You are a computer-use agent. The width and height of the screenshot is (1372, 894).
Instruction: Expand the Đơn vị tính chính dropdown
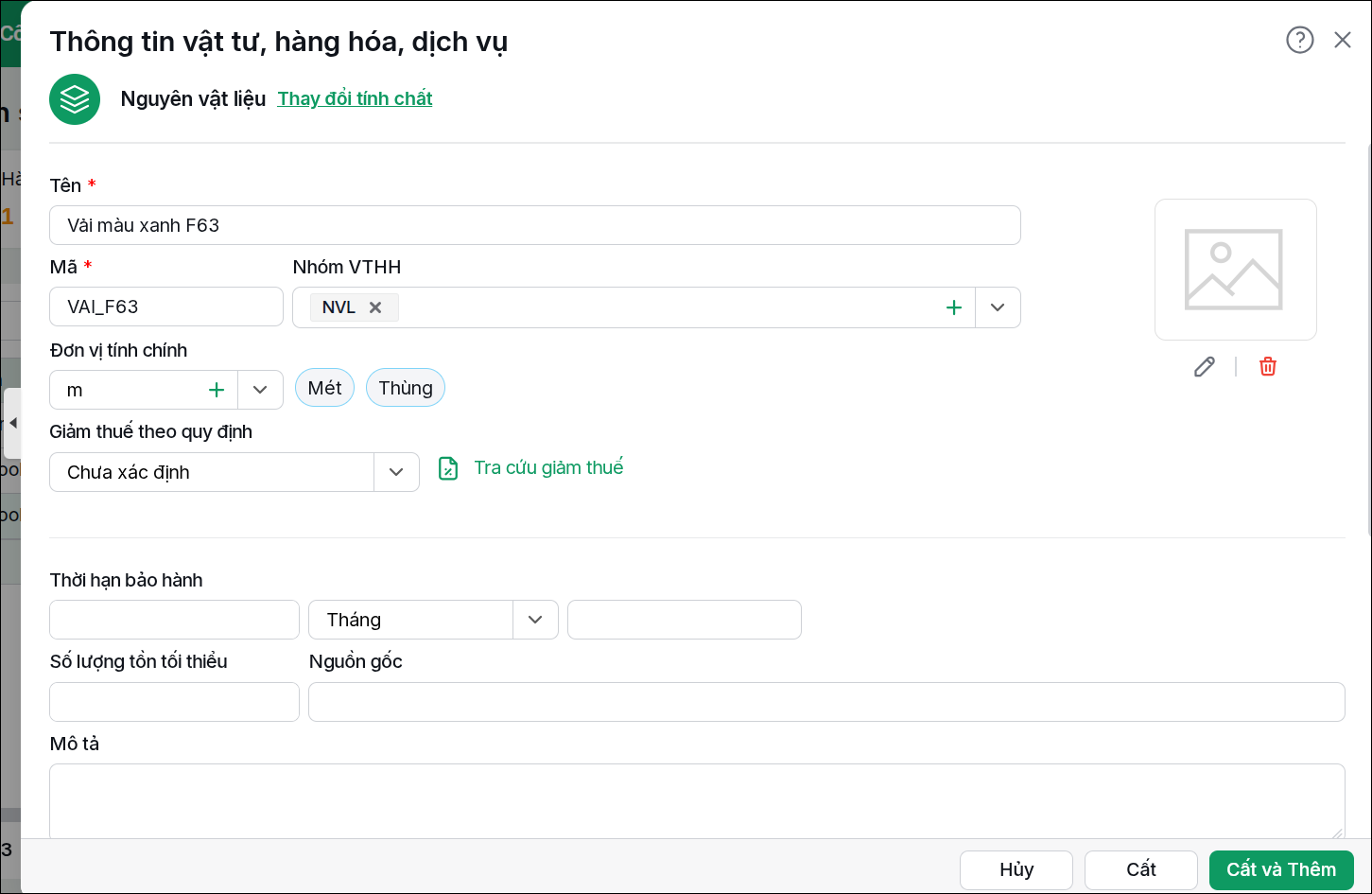pos(260,390)
